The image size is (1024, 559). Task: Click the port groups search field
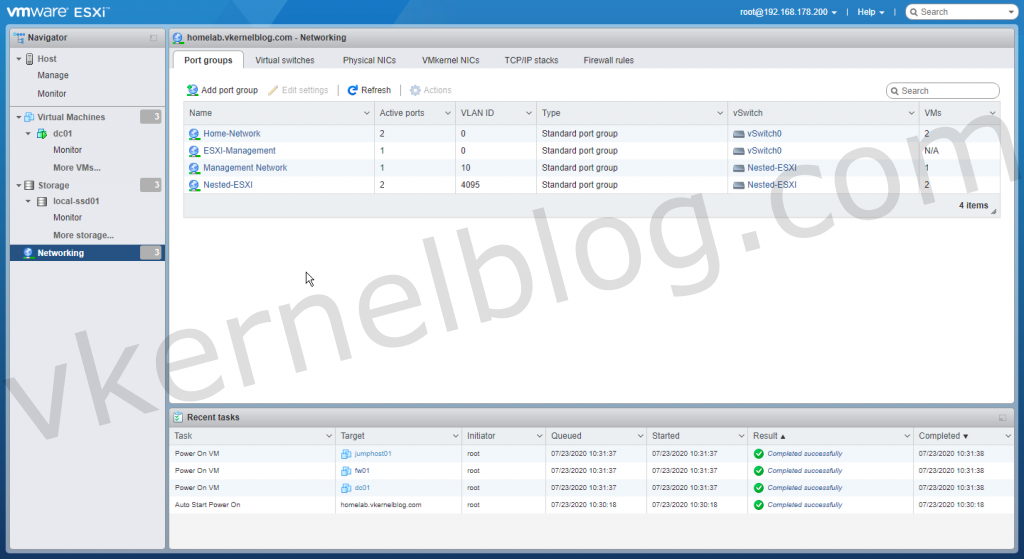point(947,91)
